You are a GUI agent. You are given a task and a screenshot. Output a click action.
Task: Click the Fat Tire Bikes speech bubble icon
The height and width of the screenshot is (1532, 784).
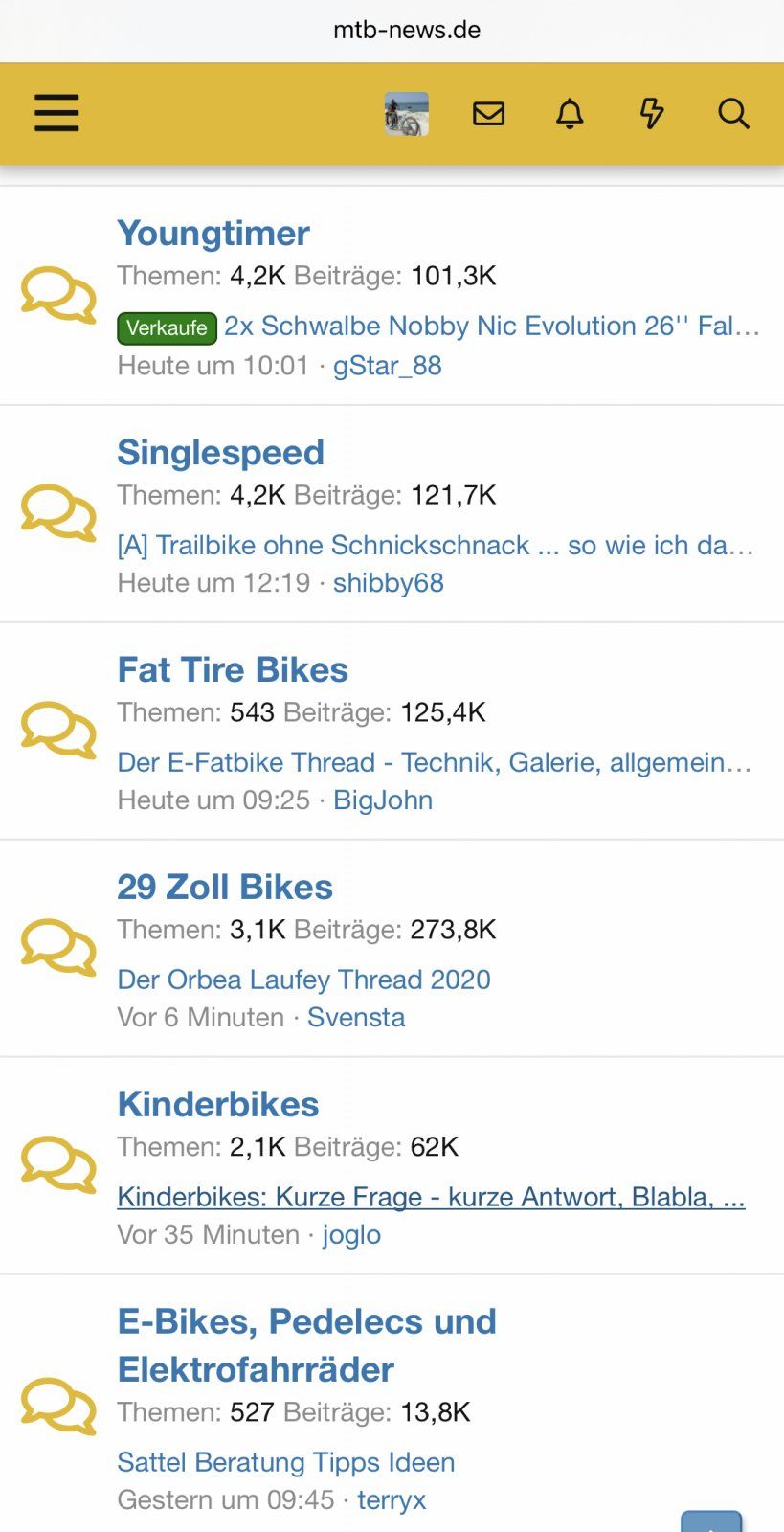pos(58,731)
